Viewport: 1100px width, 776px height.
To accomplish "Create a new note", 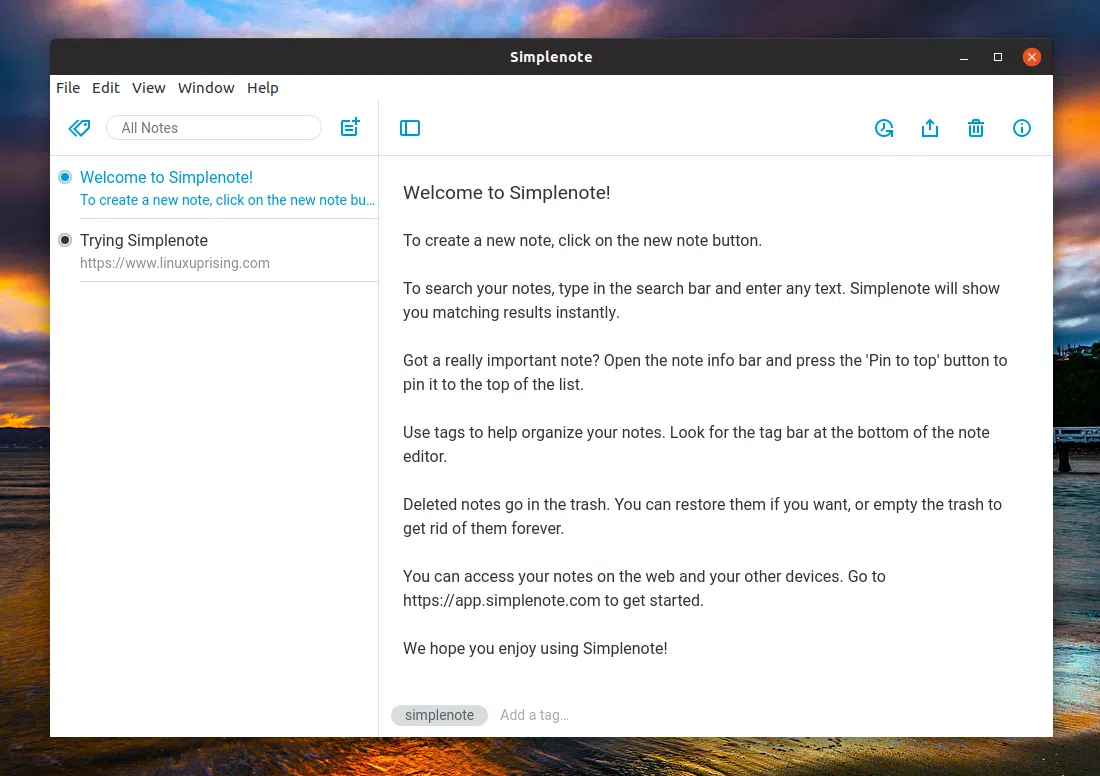I will [349, 127].
